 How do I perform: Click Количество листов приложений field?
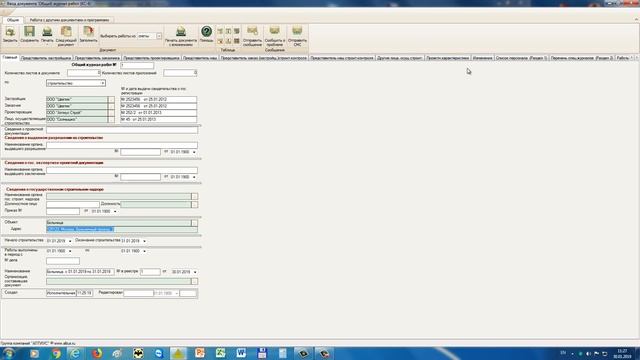180,73
